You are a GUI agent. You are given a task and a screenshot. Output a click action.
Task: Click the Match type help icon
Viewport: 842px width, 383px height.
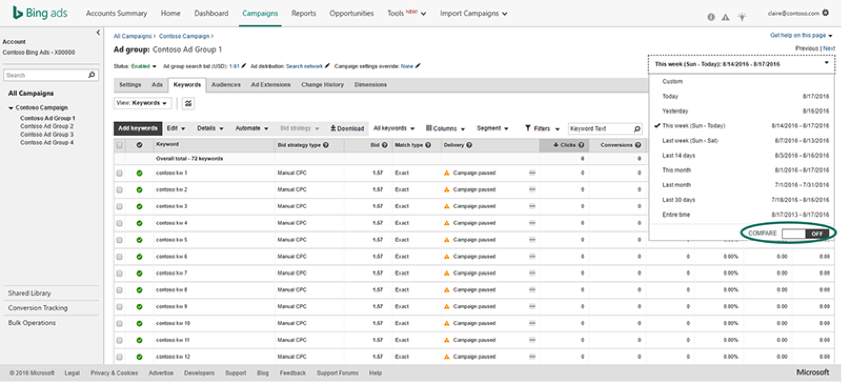(428, 145)
